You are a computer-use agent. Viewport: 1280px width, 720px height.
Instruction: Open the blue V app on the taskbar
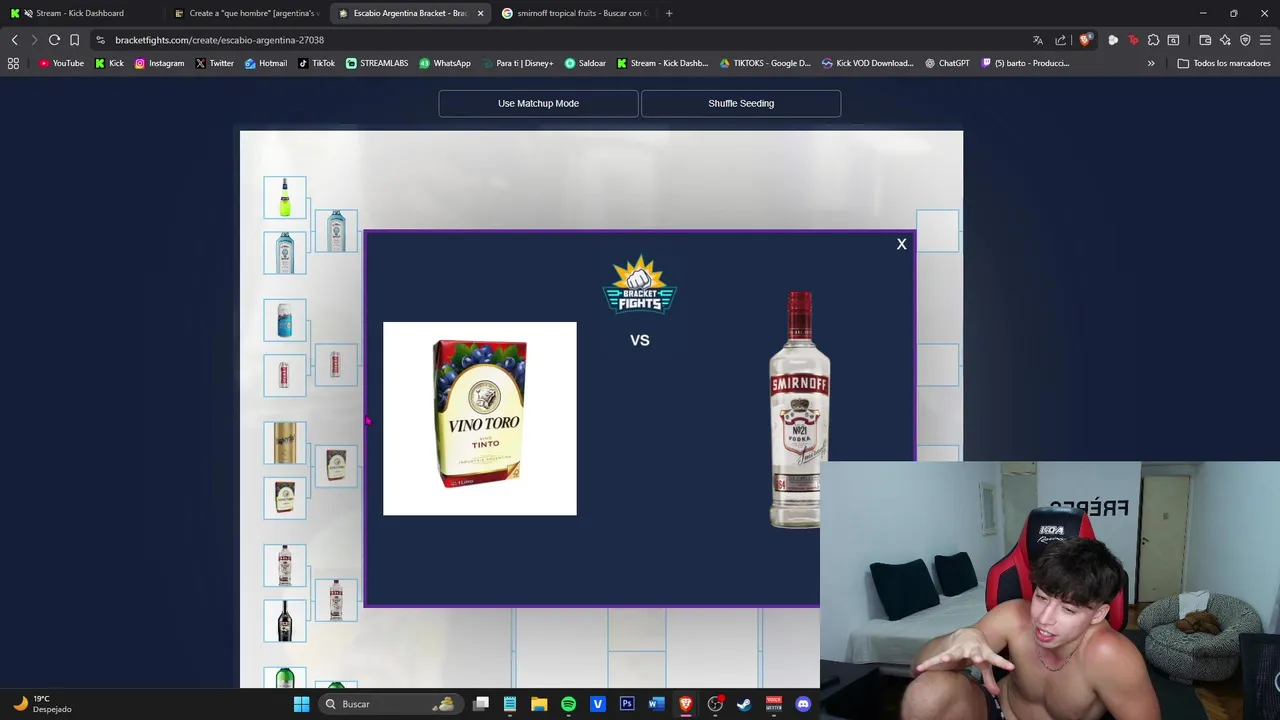[x=598, y=704]
